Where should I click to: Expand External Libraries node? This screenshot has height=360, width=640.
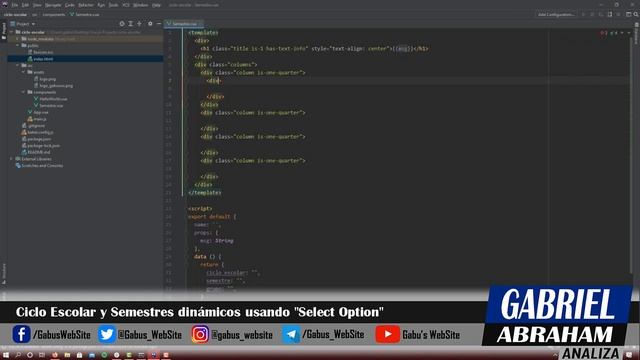coord(12,159)
